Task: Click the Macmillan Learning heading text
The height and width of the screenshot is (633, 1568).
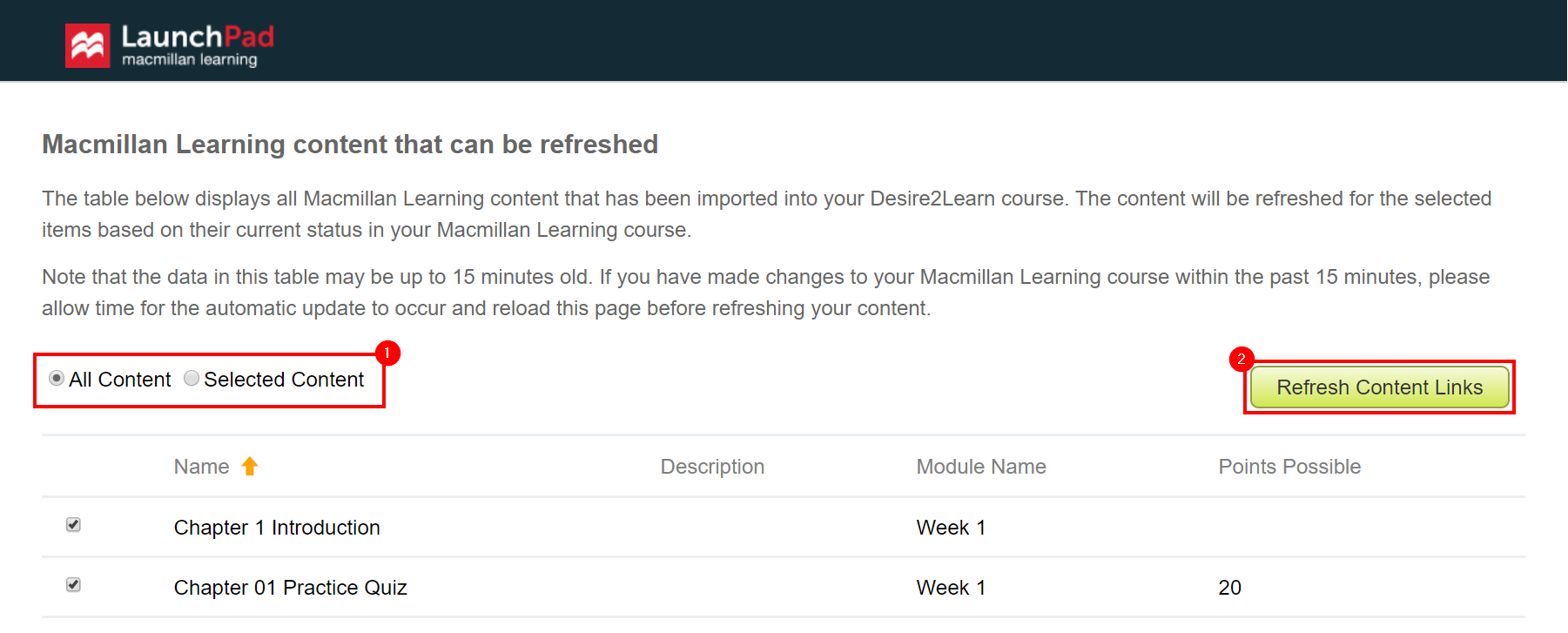Action: [x=349, y=145]
